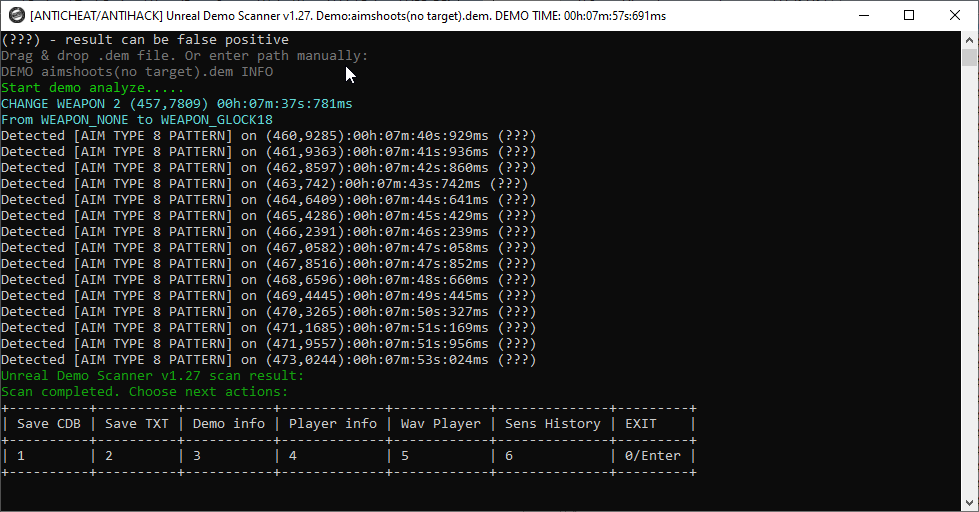Click detection line at 00h:07m:47s:058ms
Viewport: 979px width, 512px height.
[268, 248]
